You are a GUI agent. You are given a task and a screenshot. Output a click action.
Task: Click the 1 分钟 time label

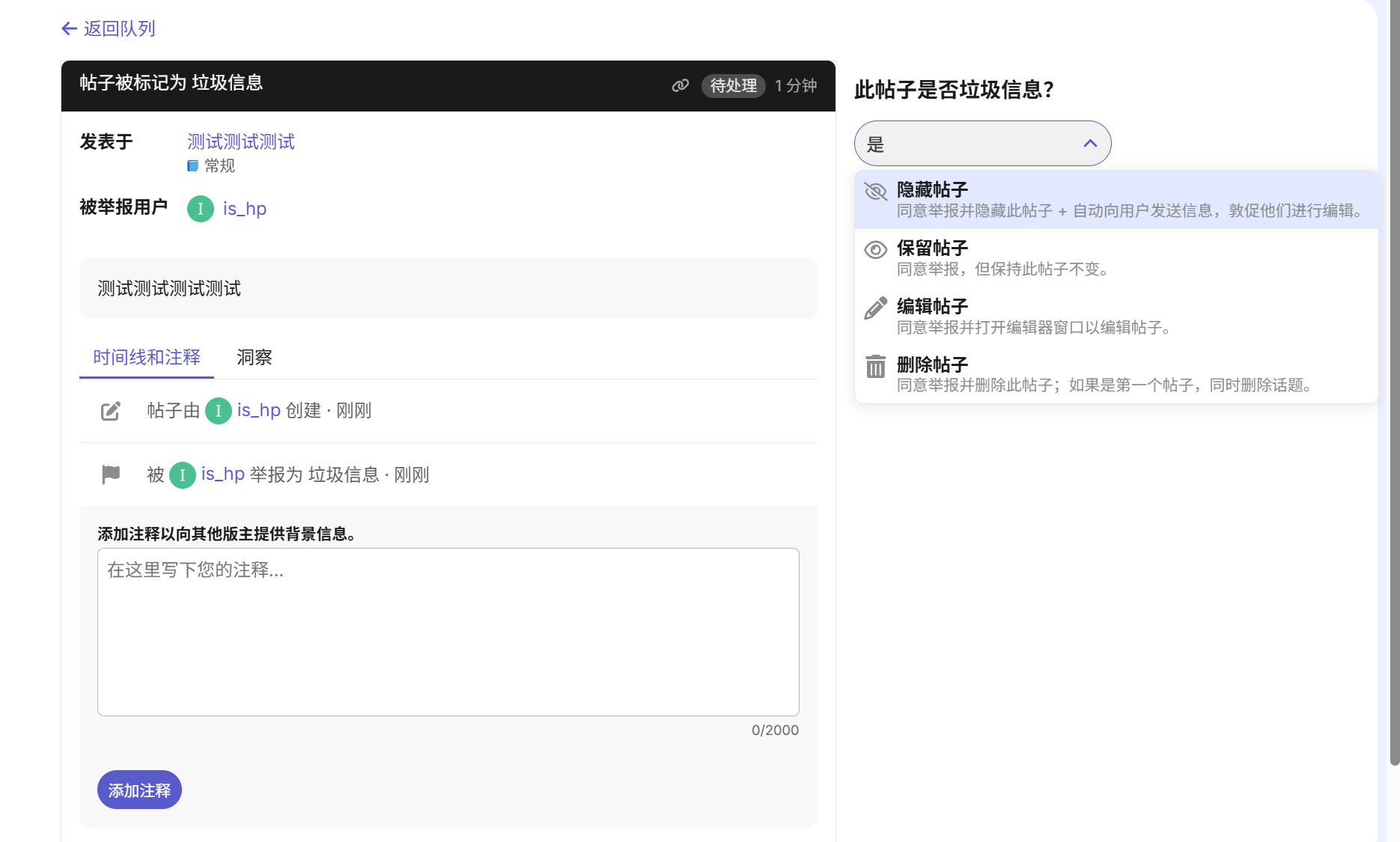coord(796,85)
